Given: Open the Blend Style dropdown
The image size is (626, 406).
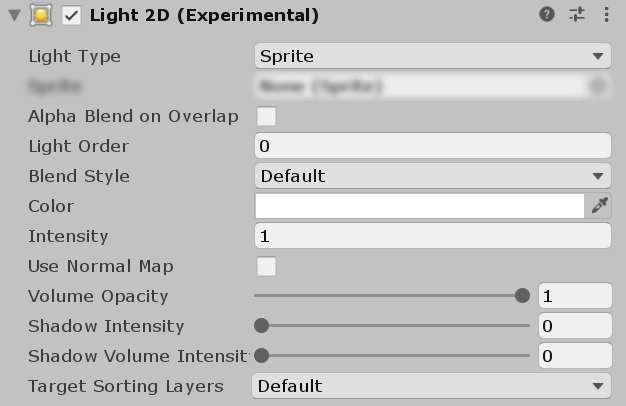Looking at the screenshot, I should click(432, 176).
